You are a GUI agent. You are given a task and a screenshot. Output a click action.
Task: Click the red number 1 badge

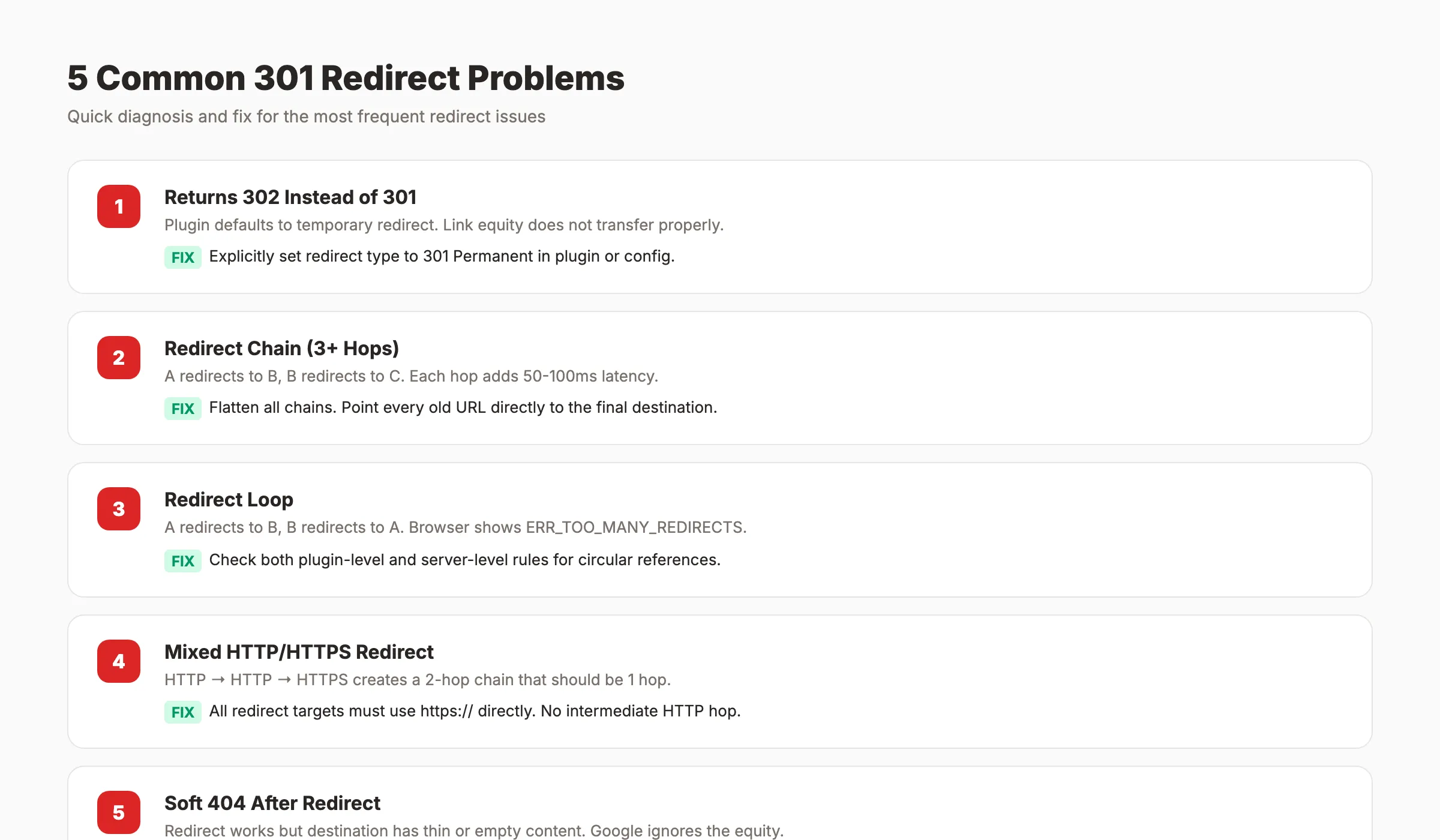pos(119,206)
